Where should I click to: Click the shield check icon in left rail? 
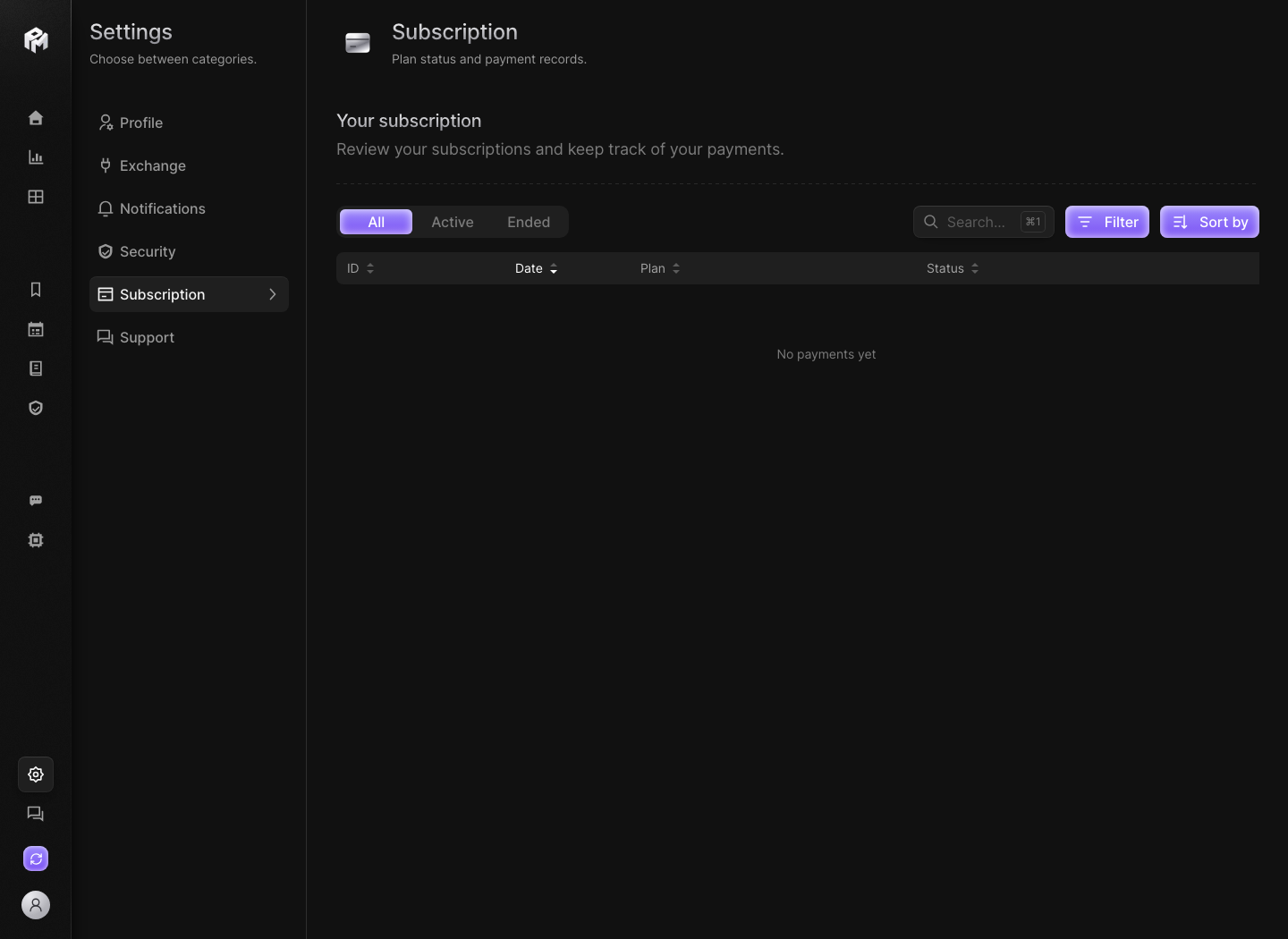[36, 408]
